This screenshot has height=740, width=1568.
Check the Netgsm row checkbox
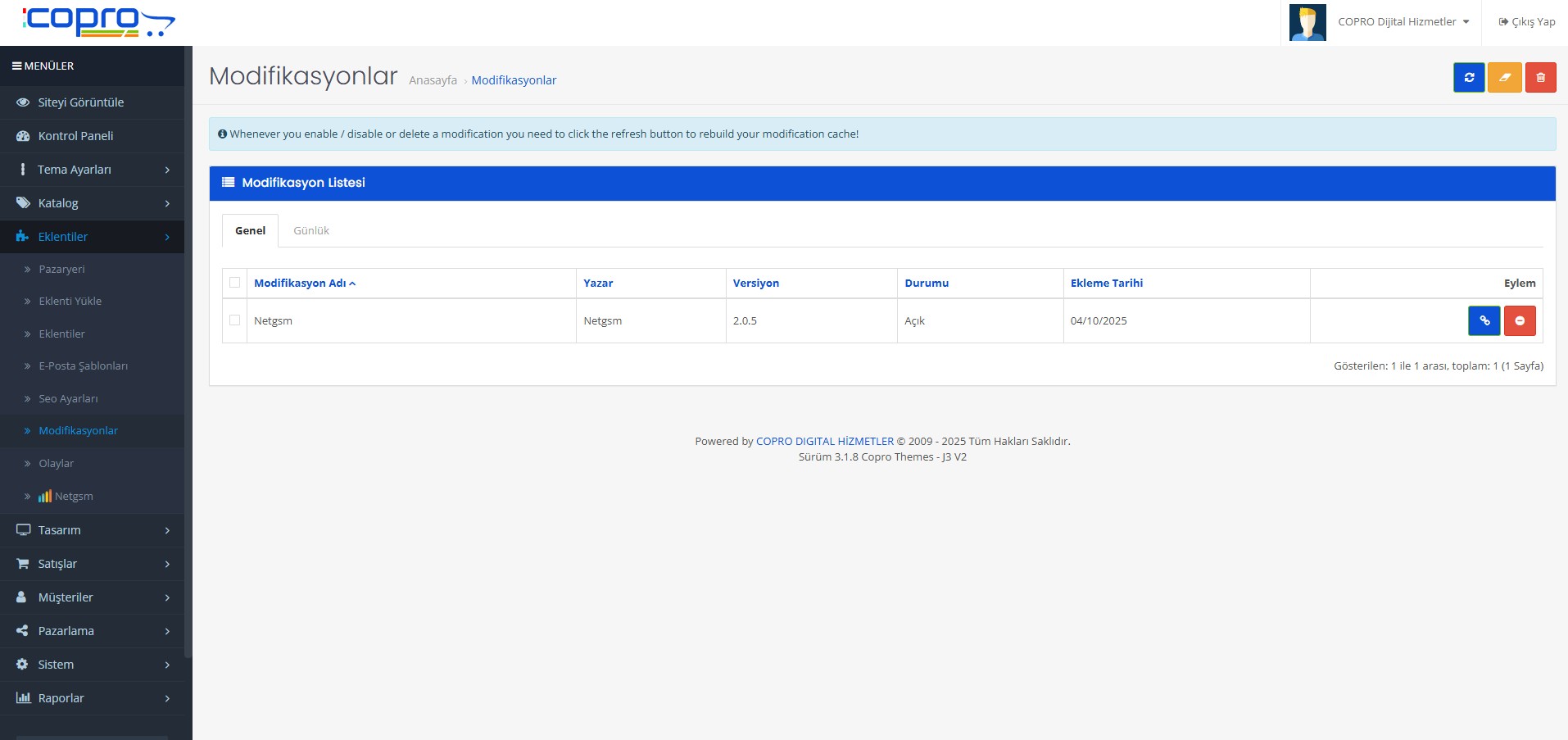coord(235,320)
